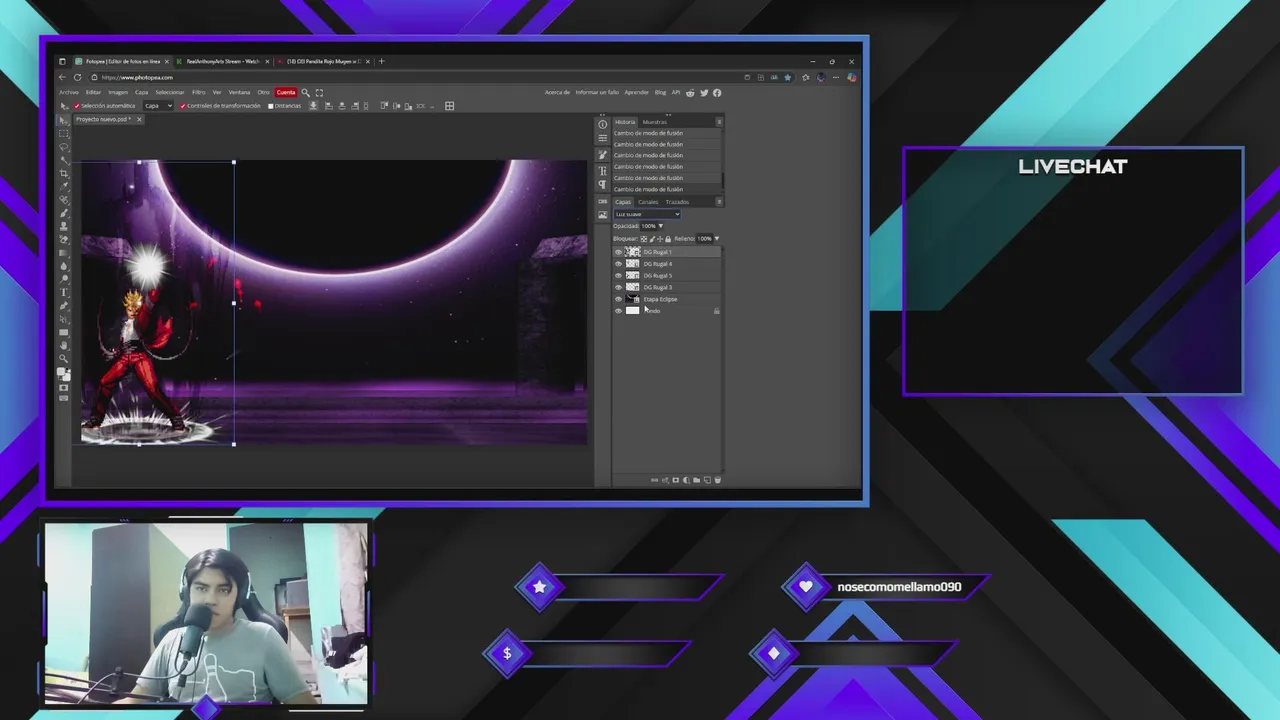Open Photopea Facebook link icon

tap(716, 92)
